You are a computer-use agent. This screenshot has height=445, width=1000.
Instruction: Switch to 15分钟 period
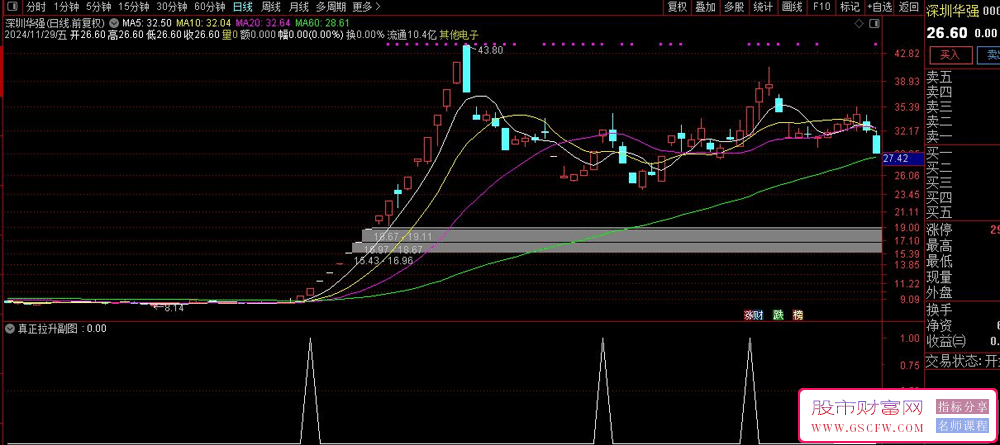click(134, 7)
